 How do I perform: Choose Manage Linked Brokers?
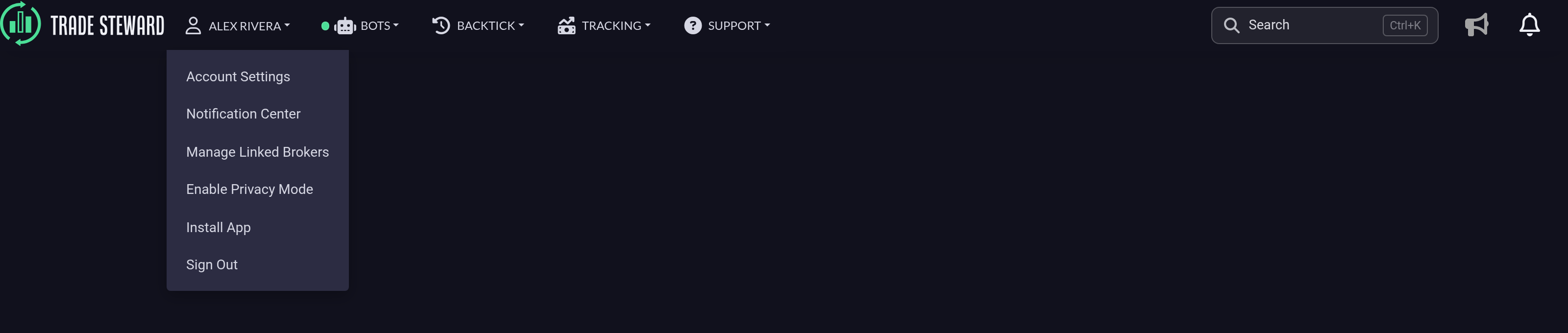[x=257, y=152]
